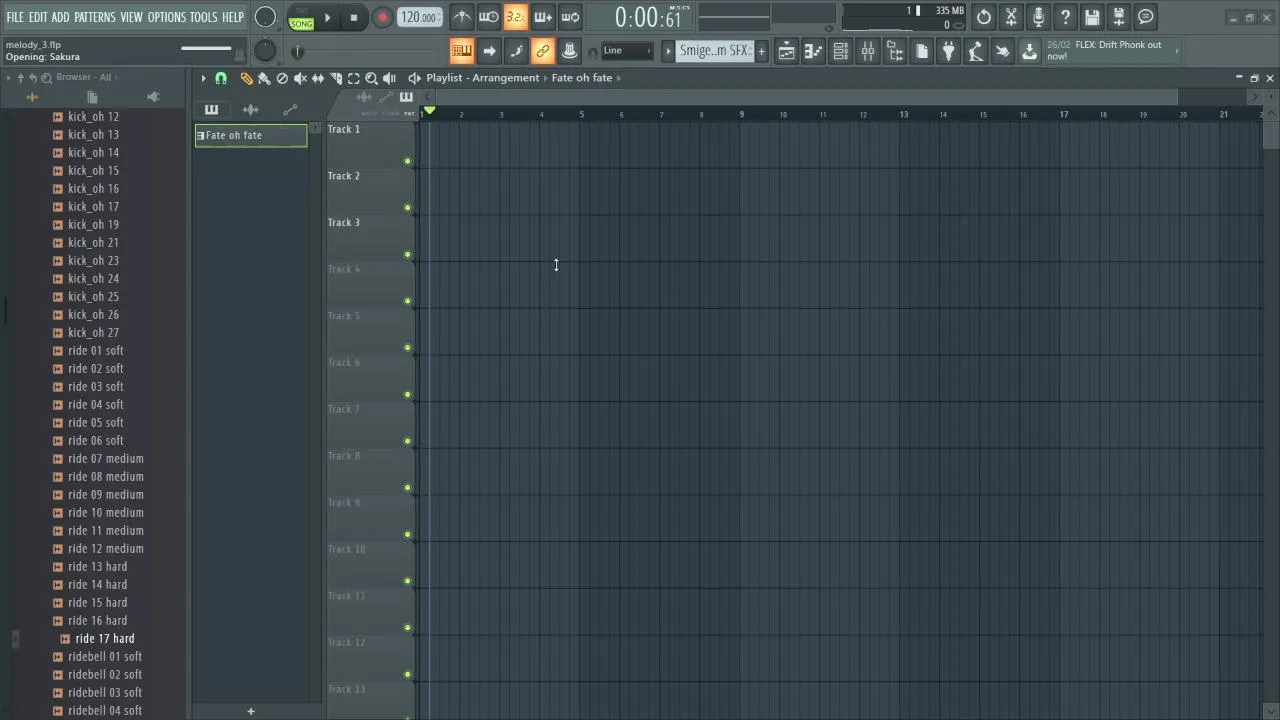Select the slip tool
This screenshot has height=720, width=1280.
318,78
